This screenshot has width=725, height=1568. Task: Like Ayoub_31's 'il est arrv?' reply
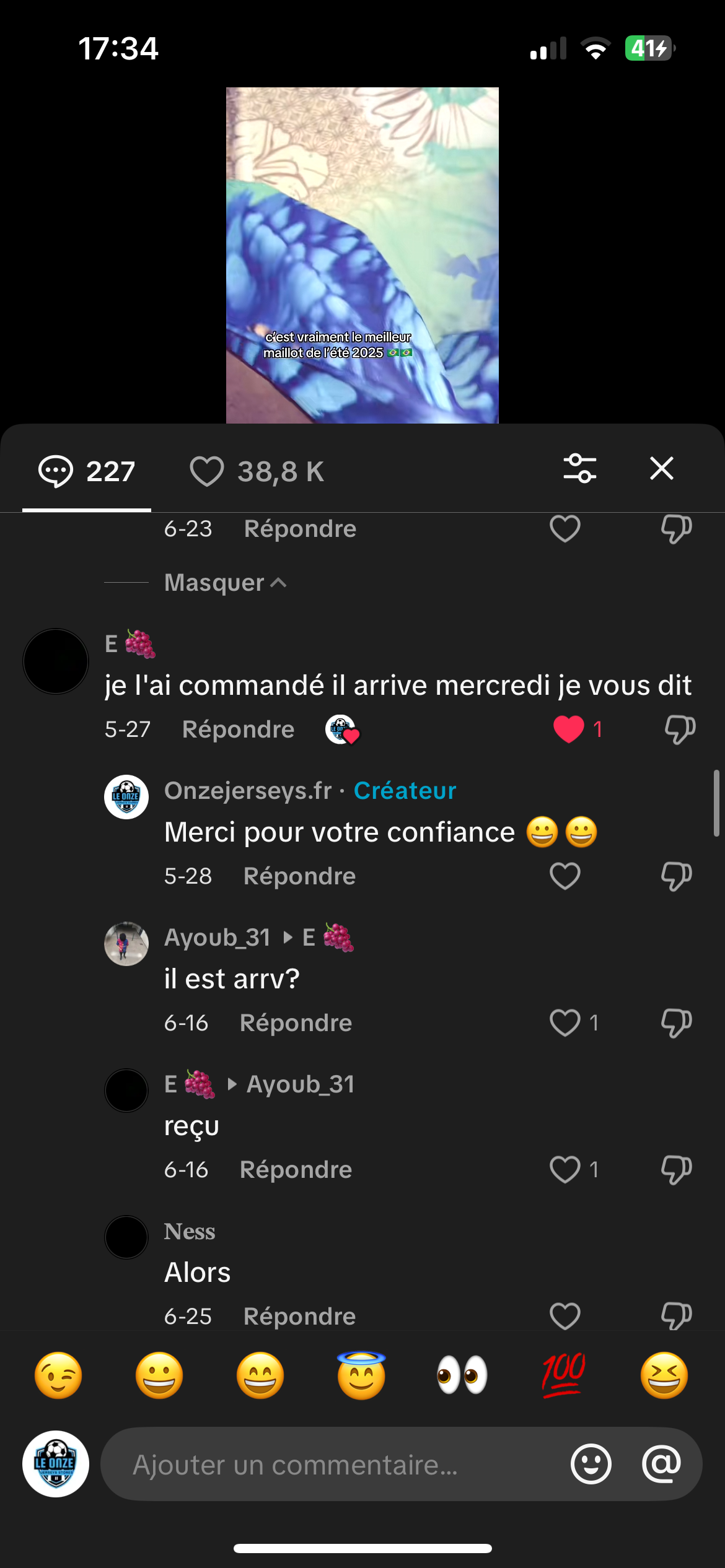tap(565, 1023)
